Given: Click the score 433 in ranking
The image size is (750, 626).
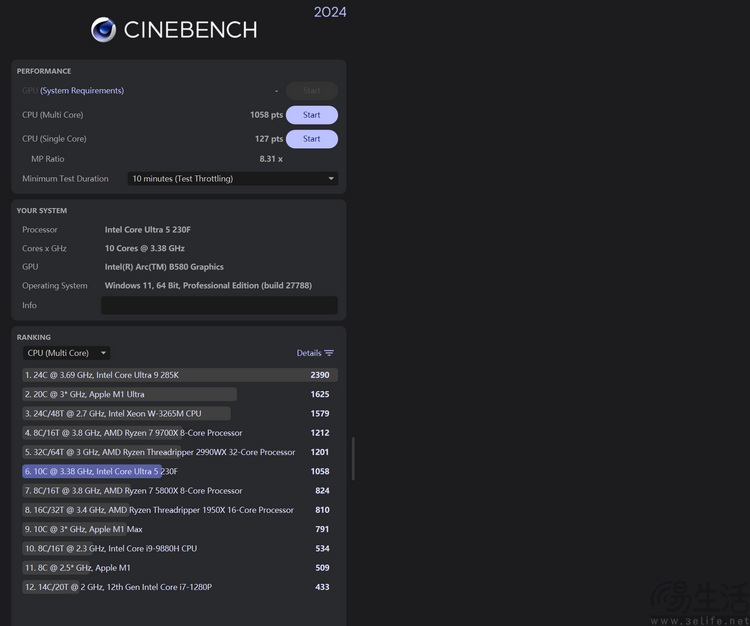Looking at the screenshot, I should pos(322,587).
